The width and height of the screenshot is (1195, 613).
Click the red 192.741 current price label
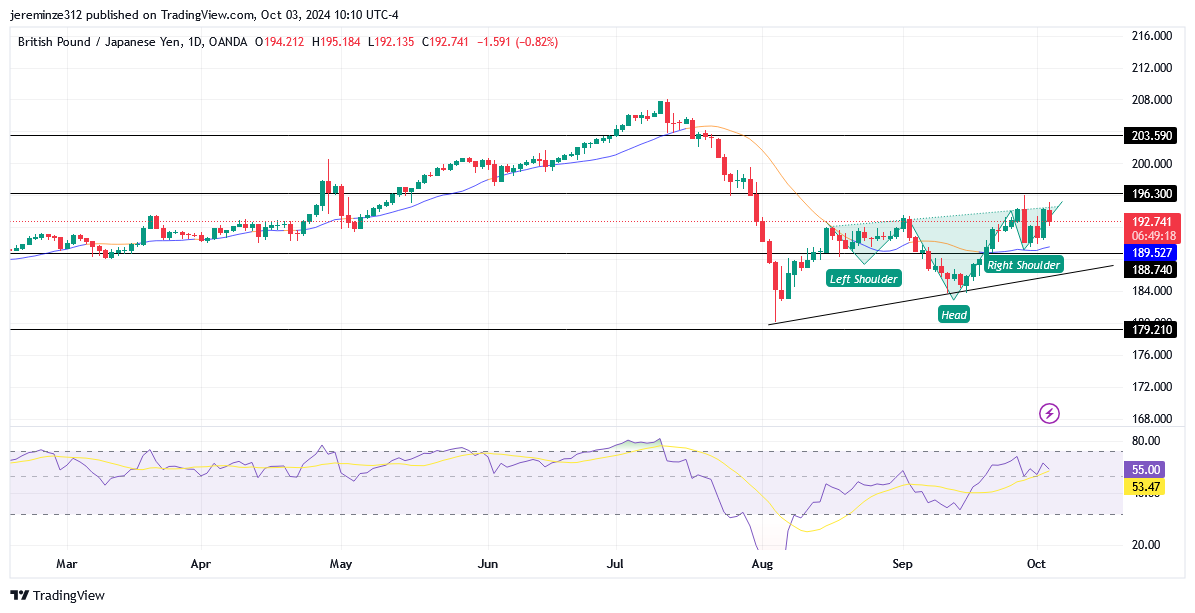coord(1150,221)
